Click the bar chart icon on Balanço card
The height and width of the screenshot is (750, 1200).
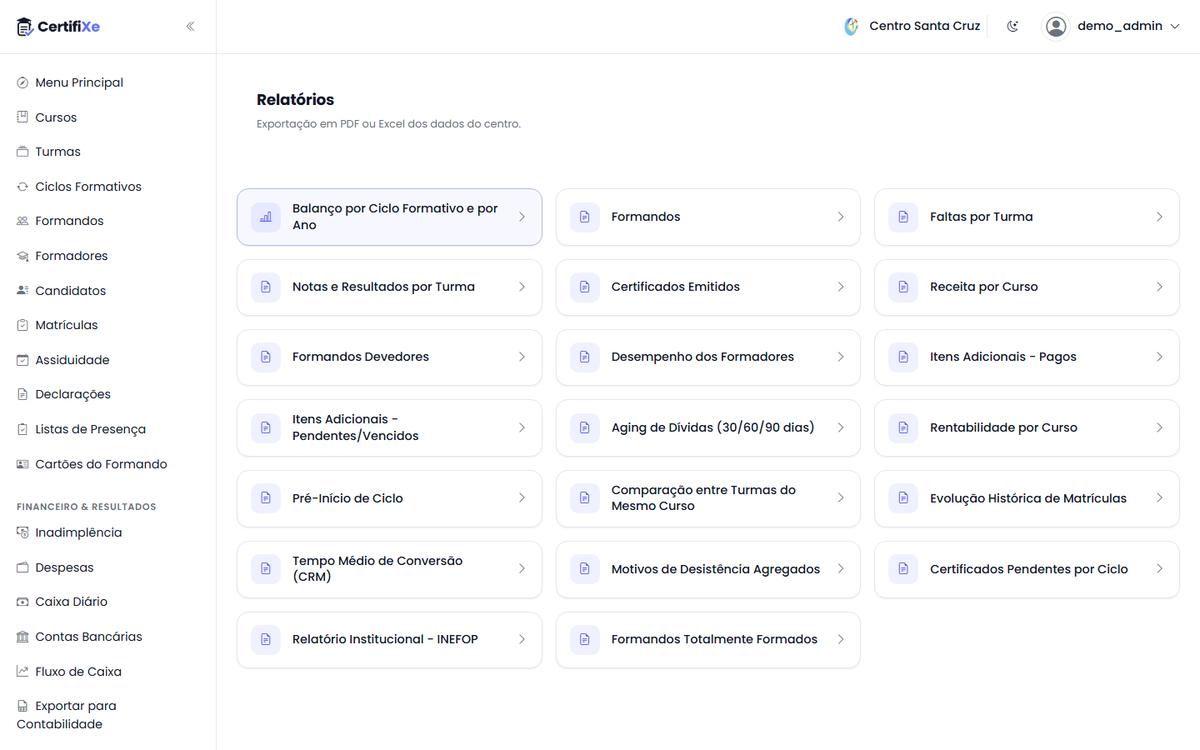tap(266, 217)
